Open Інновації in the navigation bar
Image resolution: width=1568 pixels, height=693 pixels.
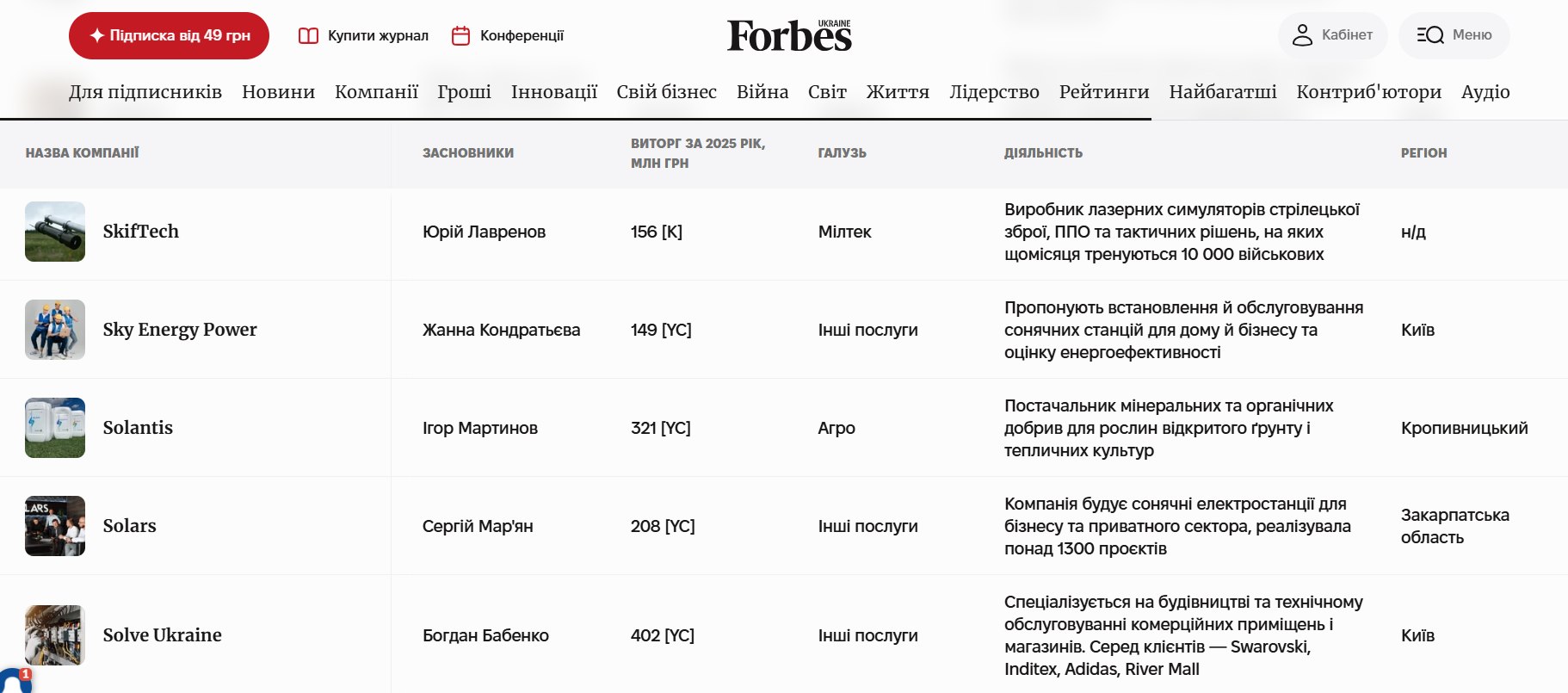tap(554, 92)
